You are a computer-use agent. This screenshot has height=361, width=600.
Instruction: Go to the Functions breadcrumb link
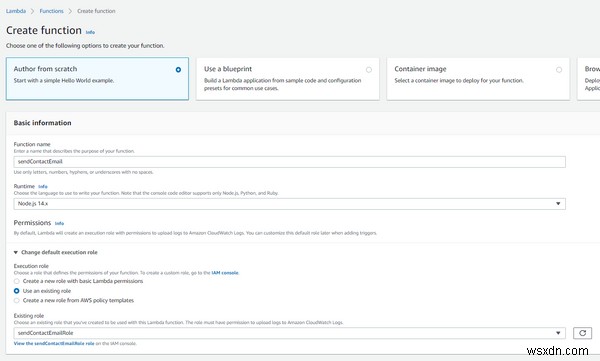[51, 11]
